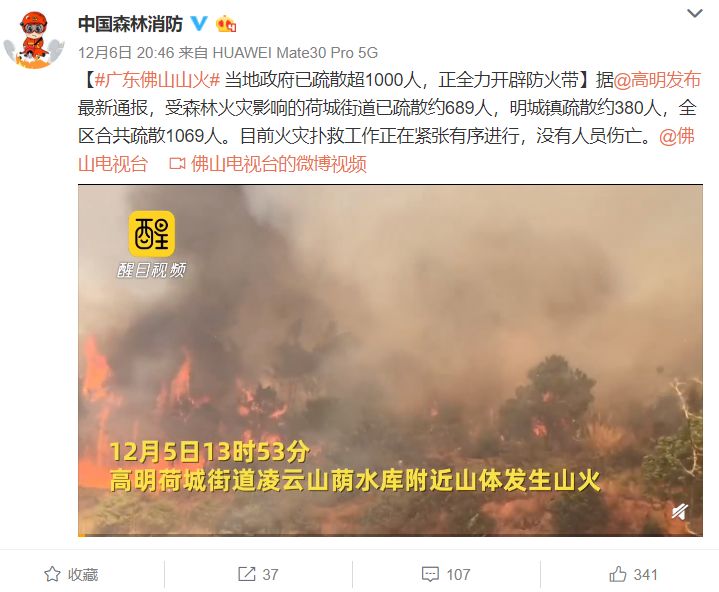Open the #广东佛山山火# hashtag topic
The height and width of the screenshot is (592, 719).
click(158, 80)
